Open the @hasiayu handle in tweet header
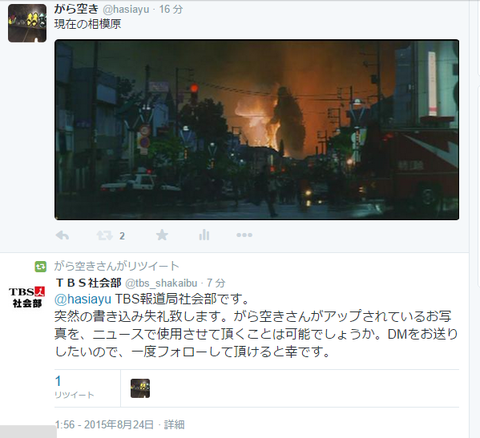480x438 pixels. [x=126, y=9]
